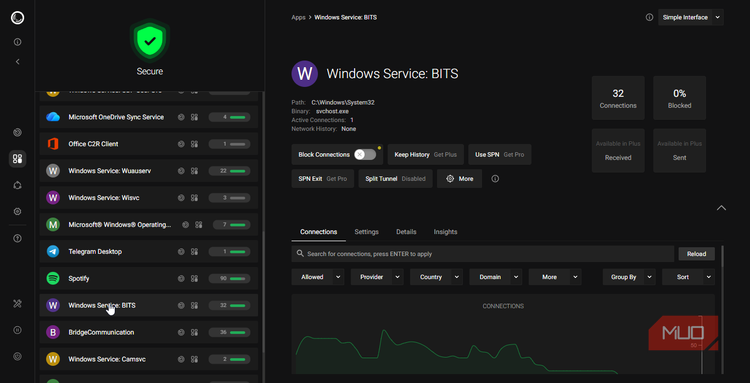The width and height of the screenshot is (750, 383).
Task: Select Windows Service: Wuauserv entry
Action: point(148,171)
